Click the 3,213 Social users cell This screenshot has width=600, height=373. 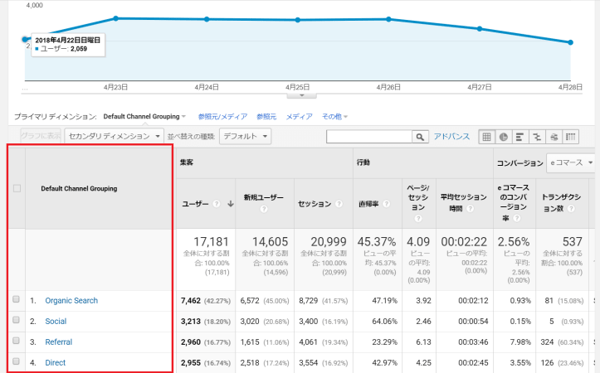(x=191, y=321)
